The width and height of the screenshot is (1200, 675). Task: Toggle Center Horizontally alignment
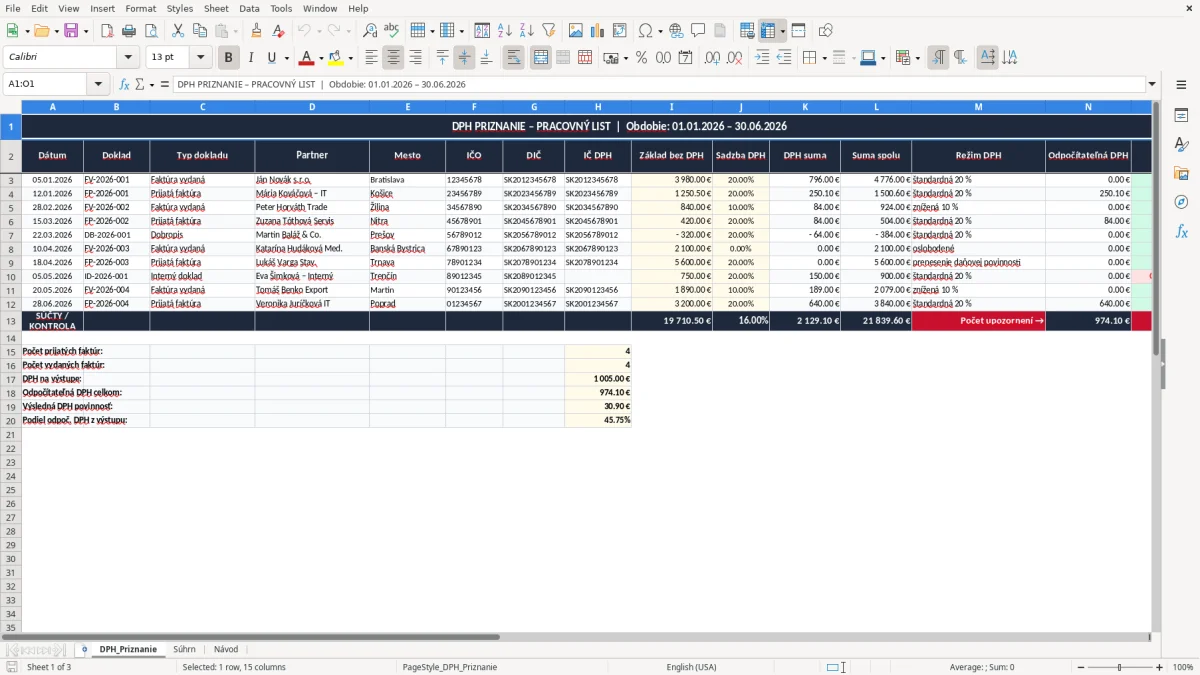394,58
